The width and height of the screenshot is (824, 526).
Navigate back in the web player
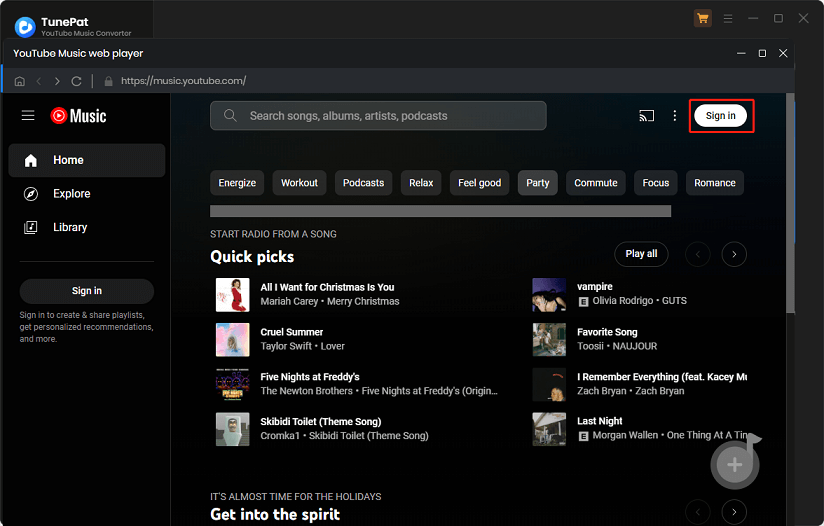(x=38, y=81)
